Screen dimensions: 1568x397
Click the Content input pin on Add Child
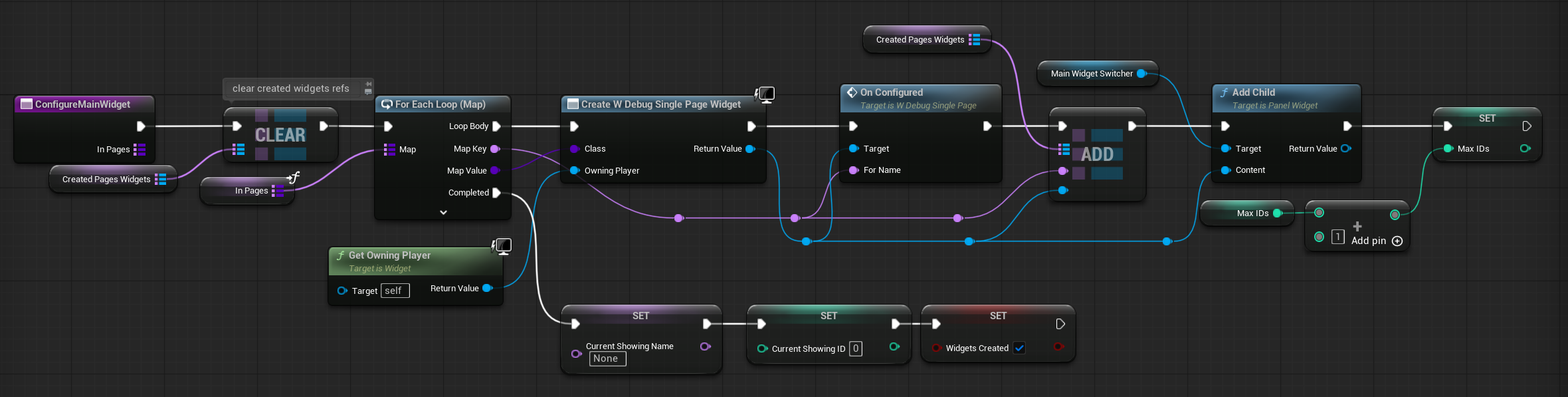click(1226, 170)
